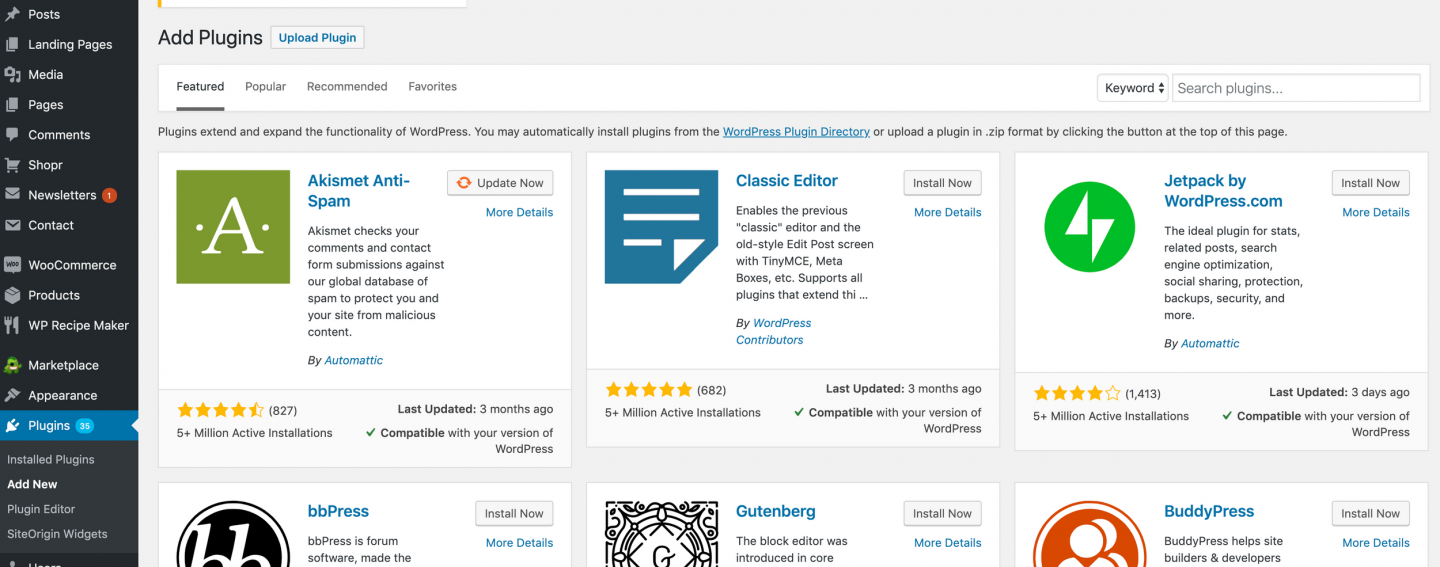The height and width of the screenshot is (567, 1440).
Task: Click the Posts pin icon in sidebar
Action: click(12, 14)
